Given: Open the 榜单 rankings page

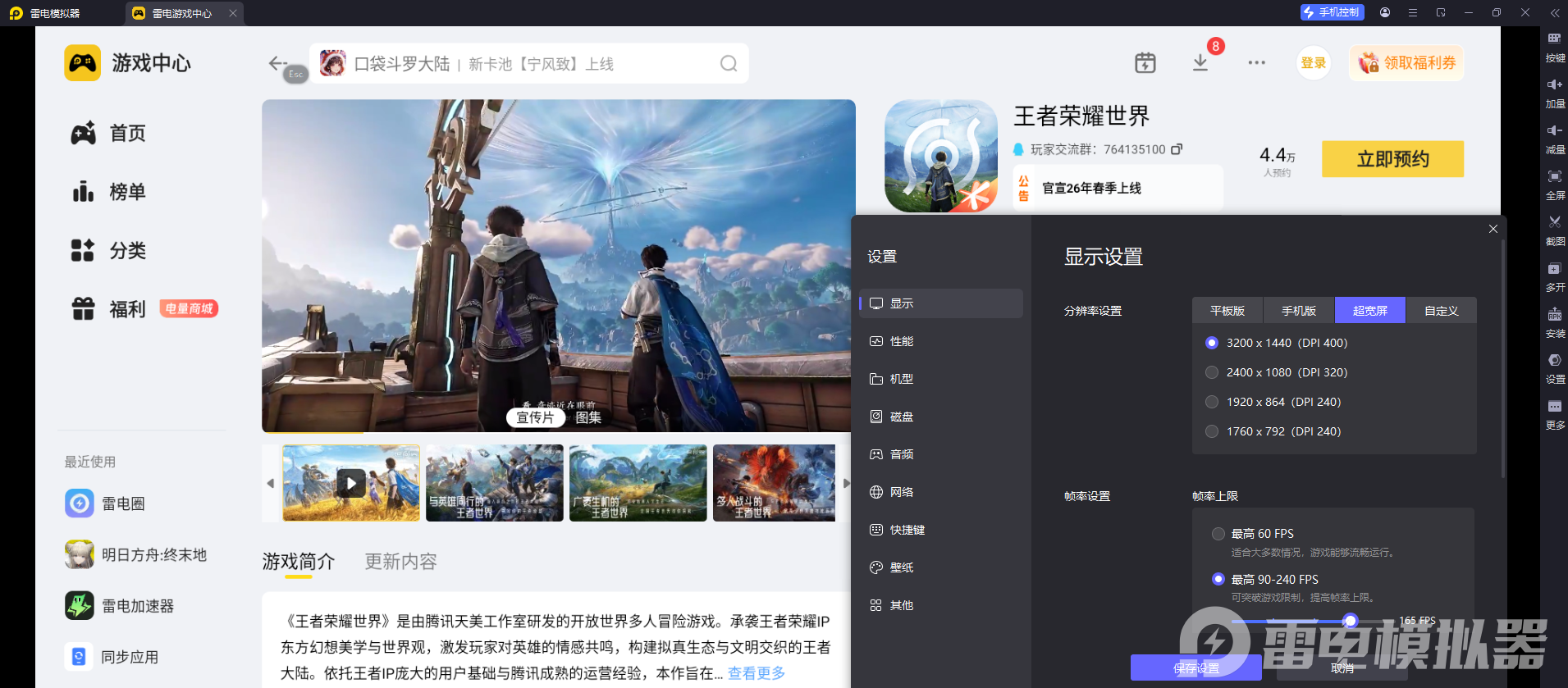Looking at the screenshot, I should (108, 192).
